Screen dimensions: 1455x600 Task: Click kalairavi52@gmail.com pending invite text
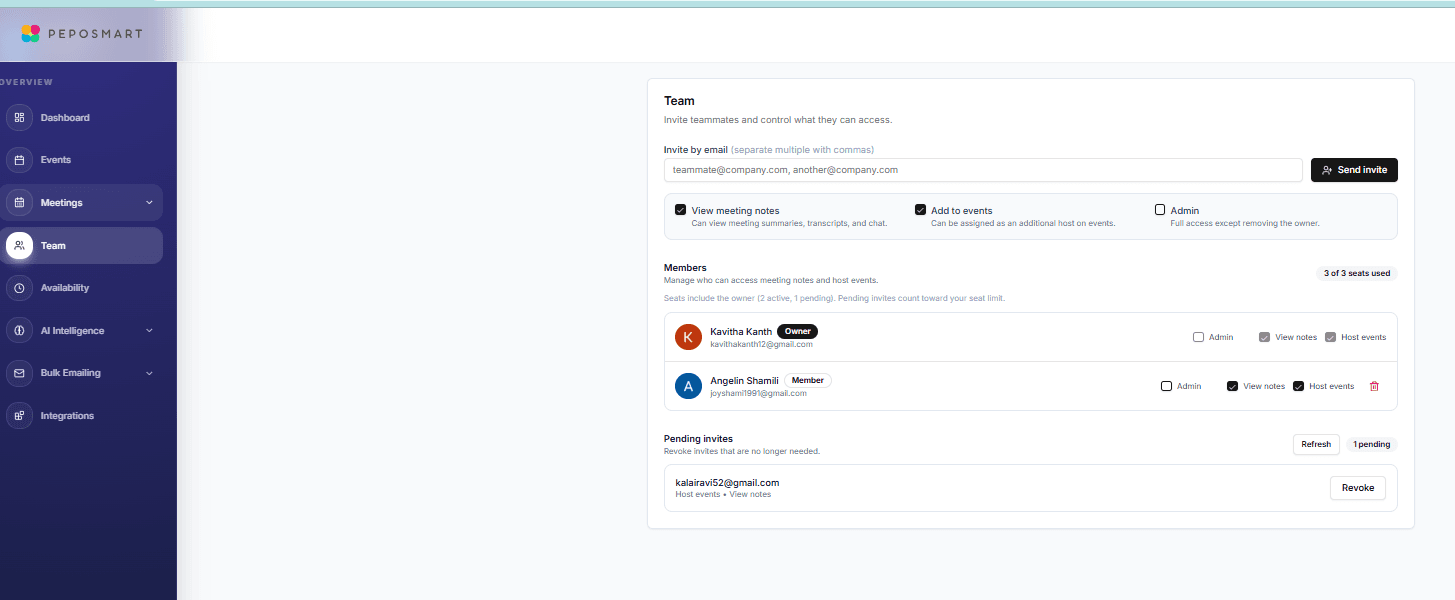[x=727, y=483]
